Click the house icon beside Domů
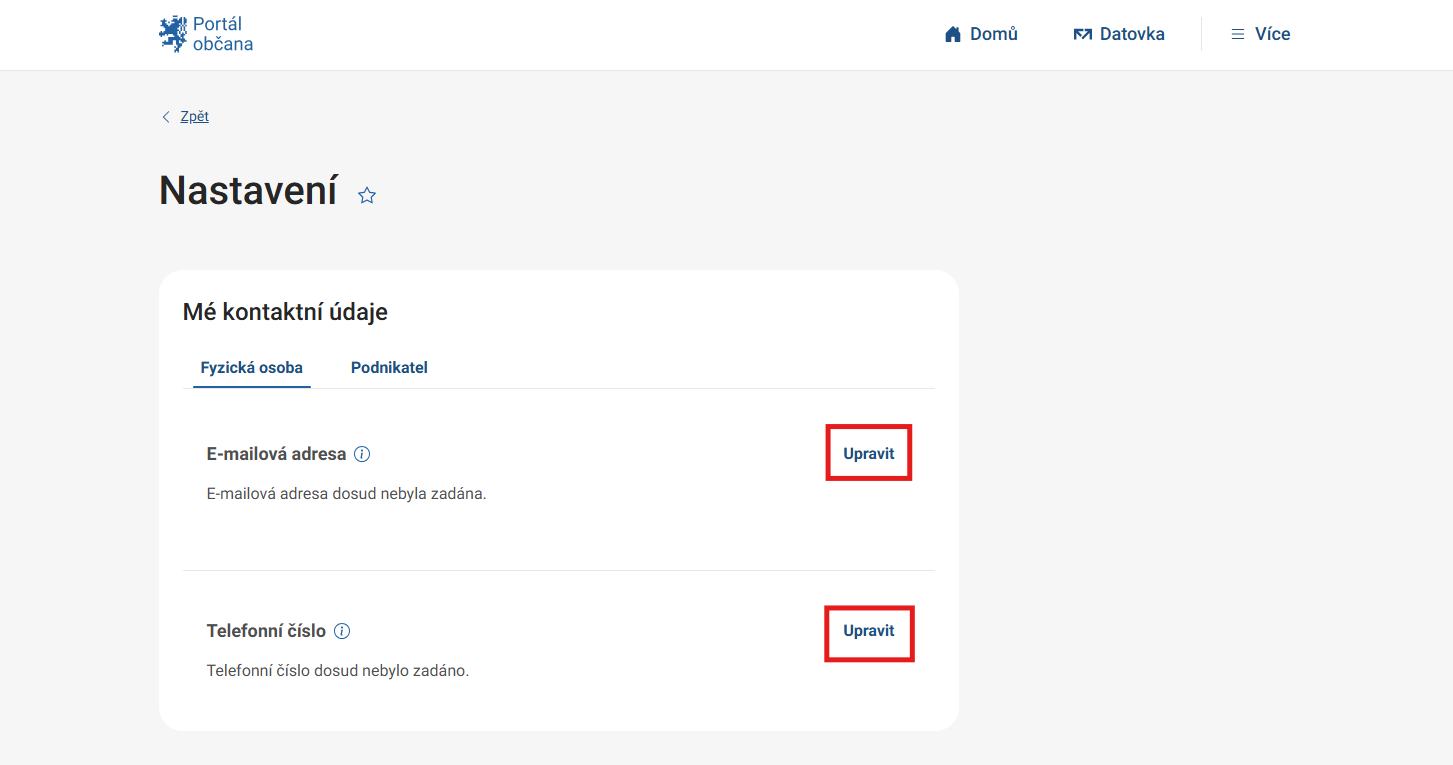This screenshot has height=765, width=1453. [953, 35]
